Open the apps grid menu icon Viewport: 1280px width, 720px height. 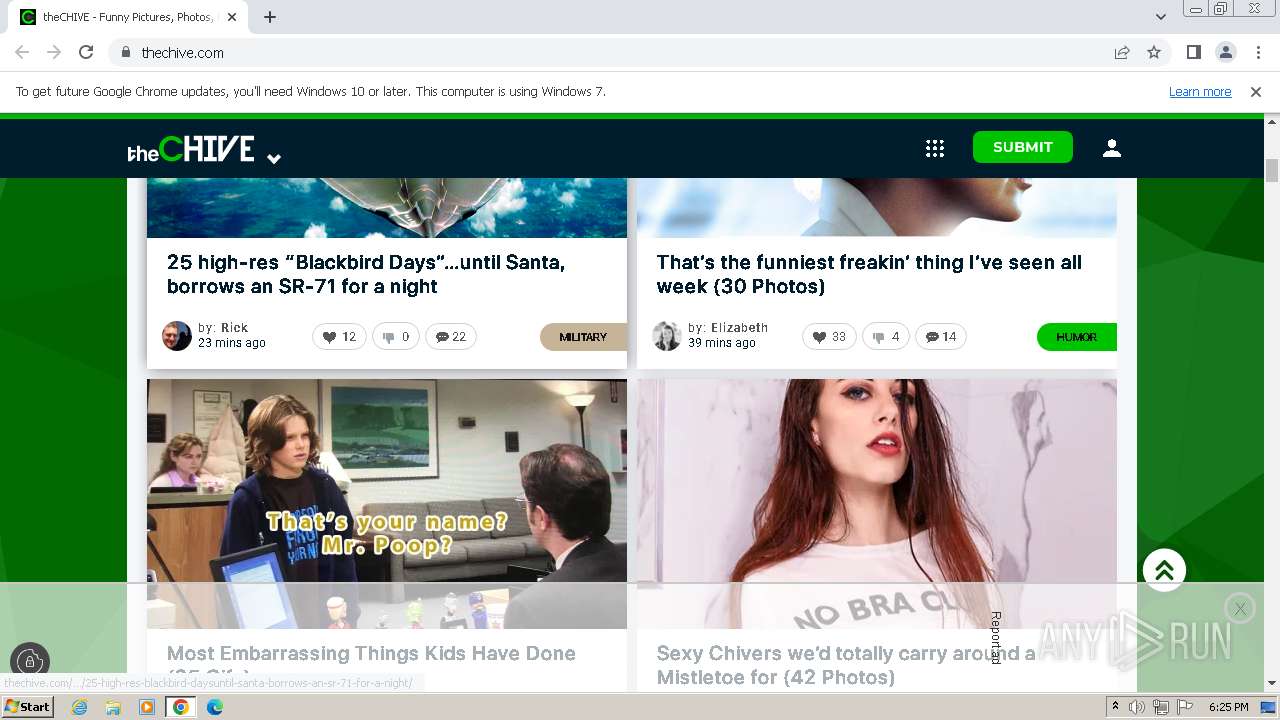(x=935, y=148)
